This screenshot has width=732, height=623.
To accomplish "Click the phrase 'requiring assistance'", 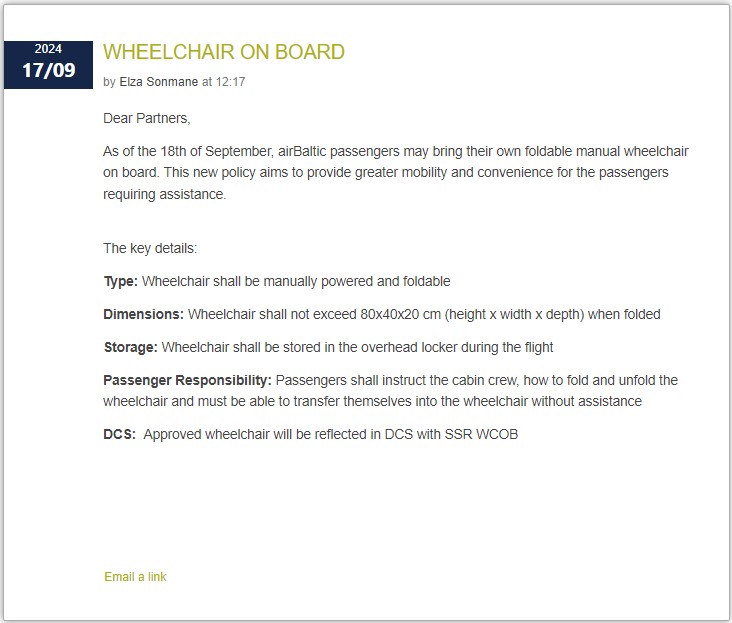I will pyautogui.click(x=164, y=194).
